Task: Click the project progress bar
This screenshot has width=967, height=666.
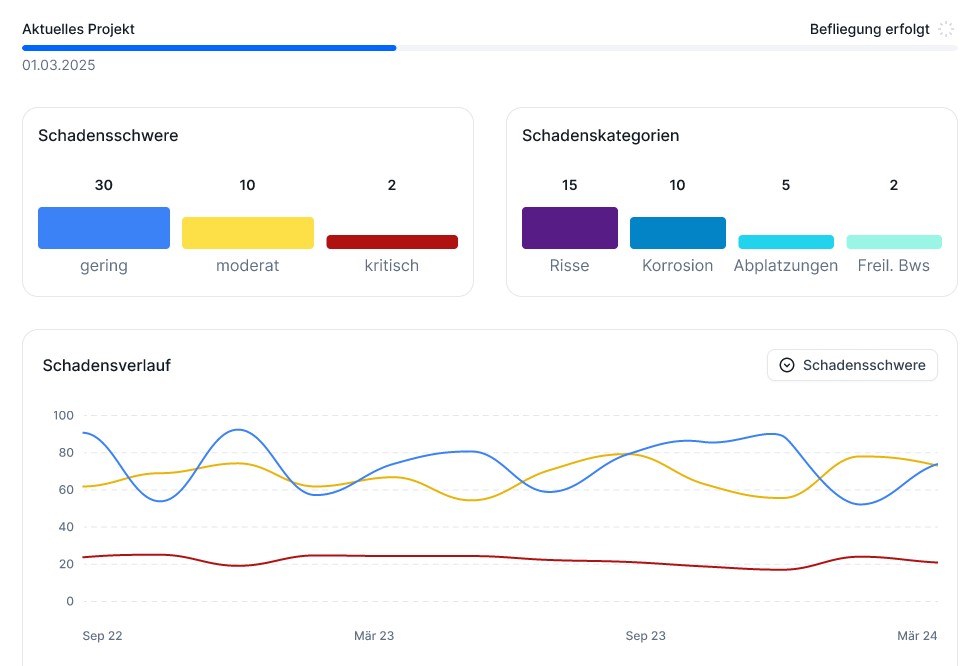Action: pos(489,47)
